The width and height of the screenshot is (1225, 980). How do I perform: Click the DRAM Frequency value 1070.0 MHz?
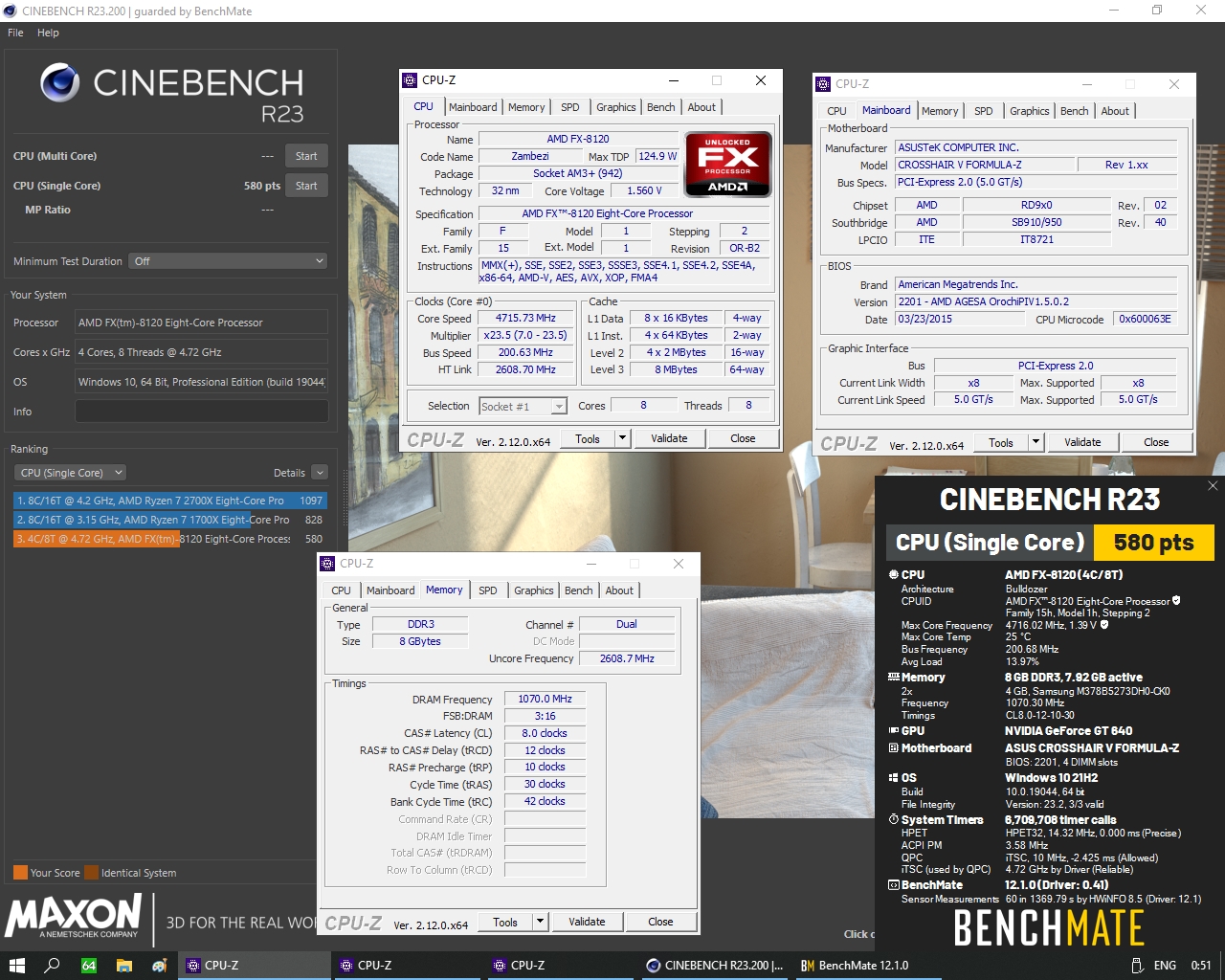545,700
